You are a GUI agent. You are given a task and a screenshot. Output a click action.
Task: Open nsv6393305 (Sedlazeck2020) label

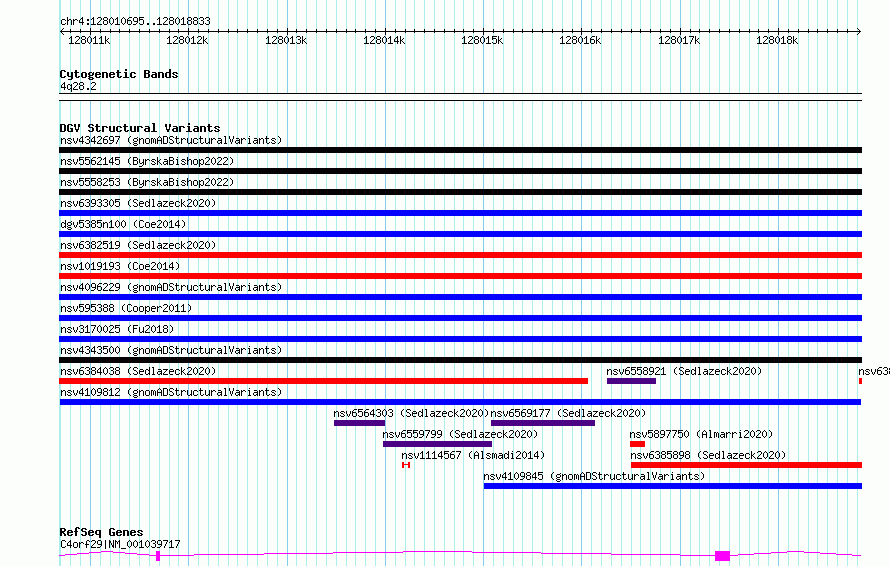click(x=138, y=203)
